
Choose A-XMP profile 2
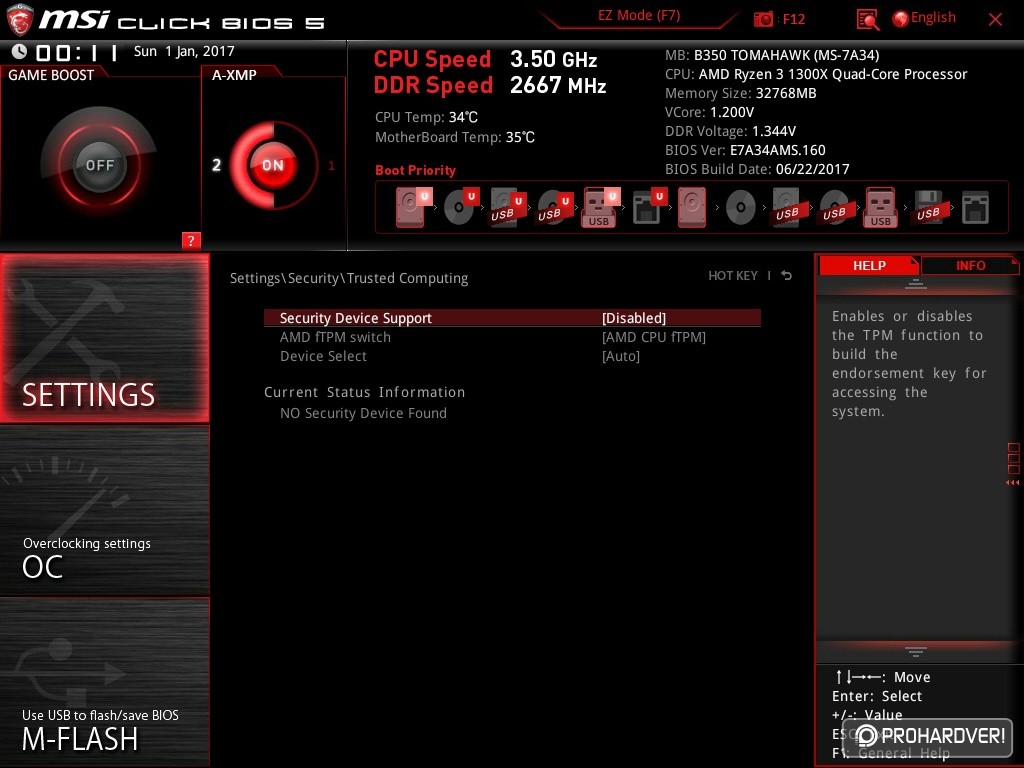pos(216,165)
